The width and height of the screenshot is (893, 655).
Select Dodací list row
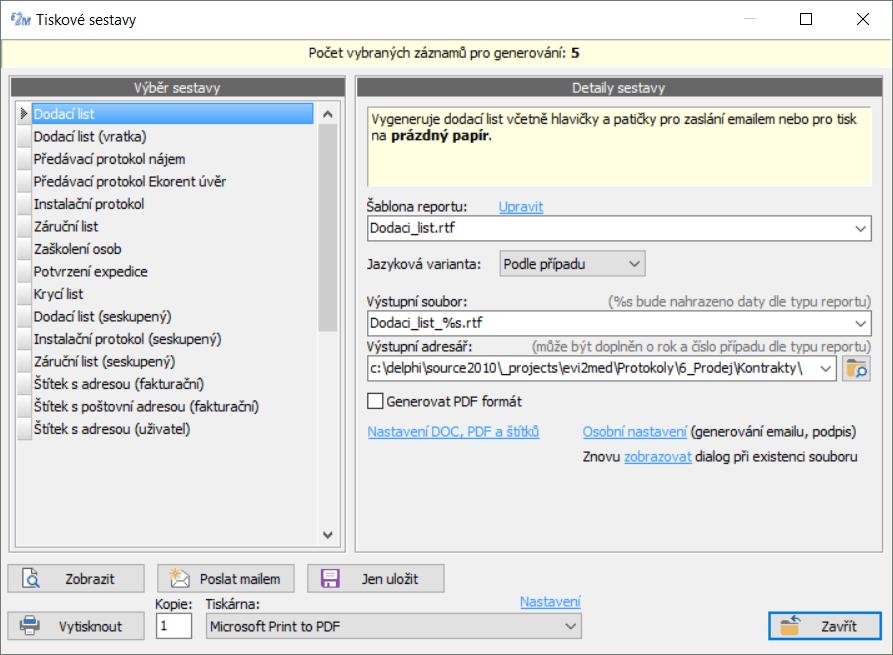(173, 114)
